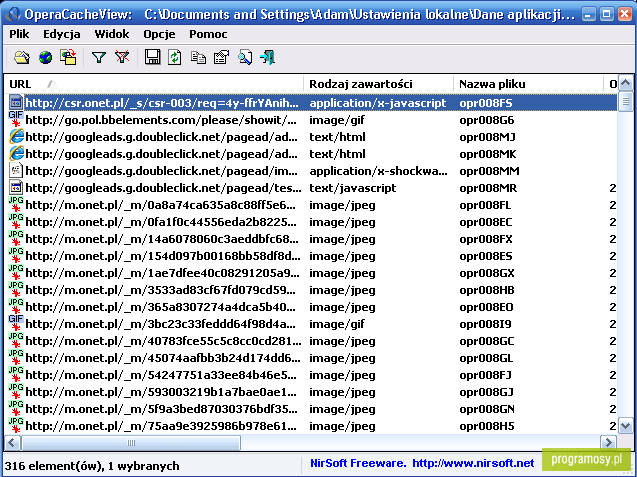The height and width of the screenshot is (477, 637).
Task: Open the Edycja menu
Action: click(62, 34)
